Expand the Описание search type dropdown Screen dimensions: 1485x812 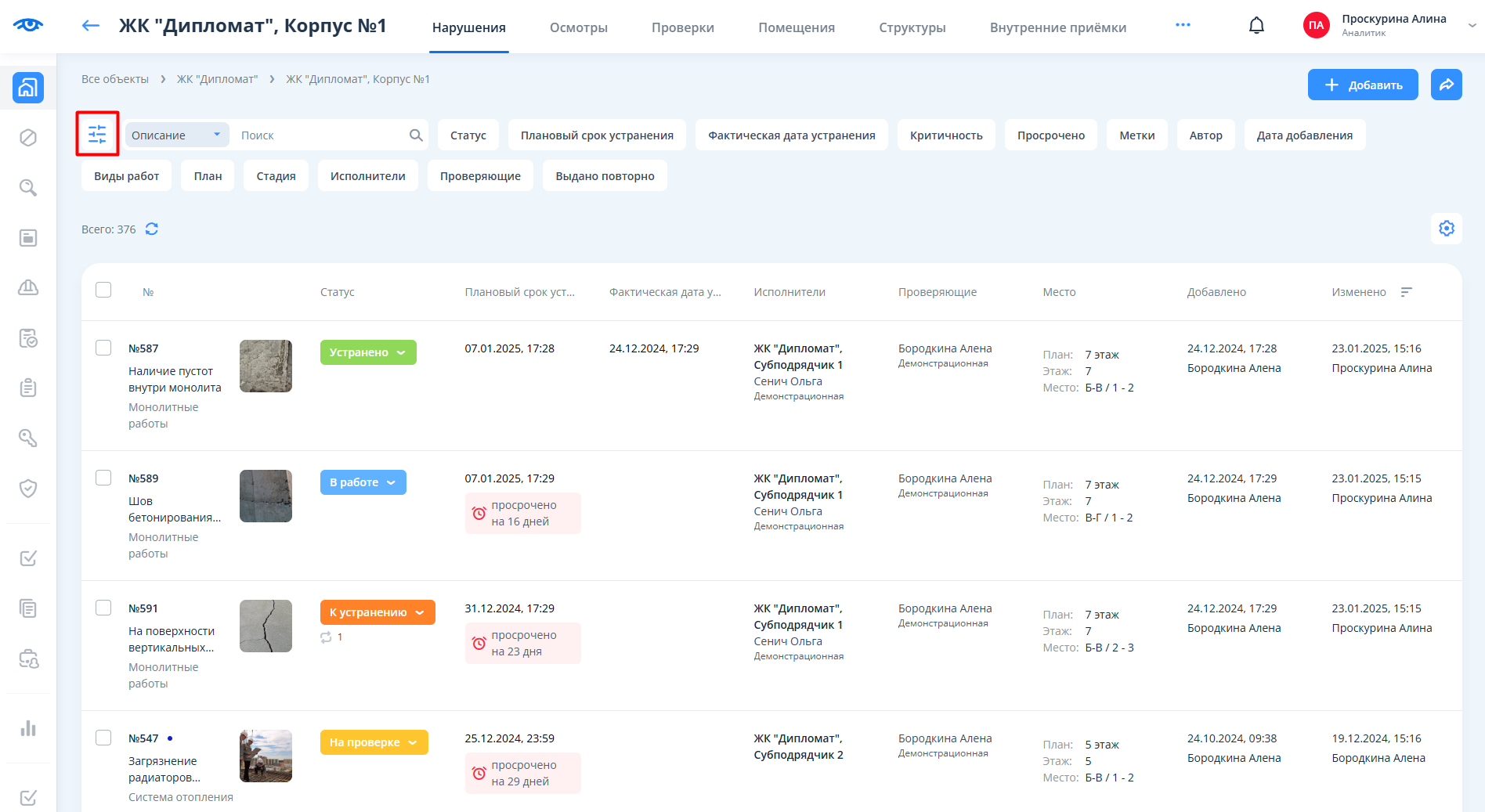click(x=177, y=135)
